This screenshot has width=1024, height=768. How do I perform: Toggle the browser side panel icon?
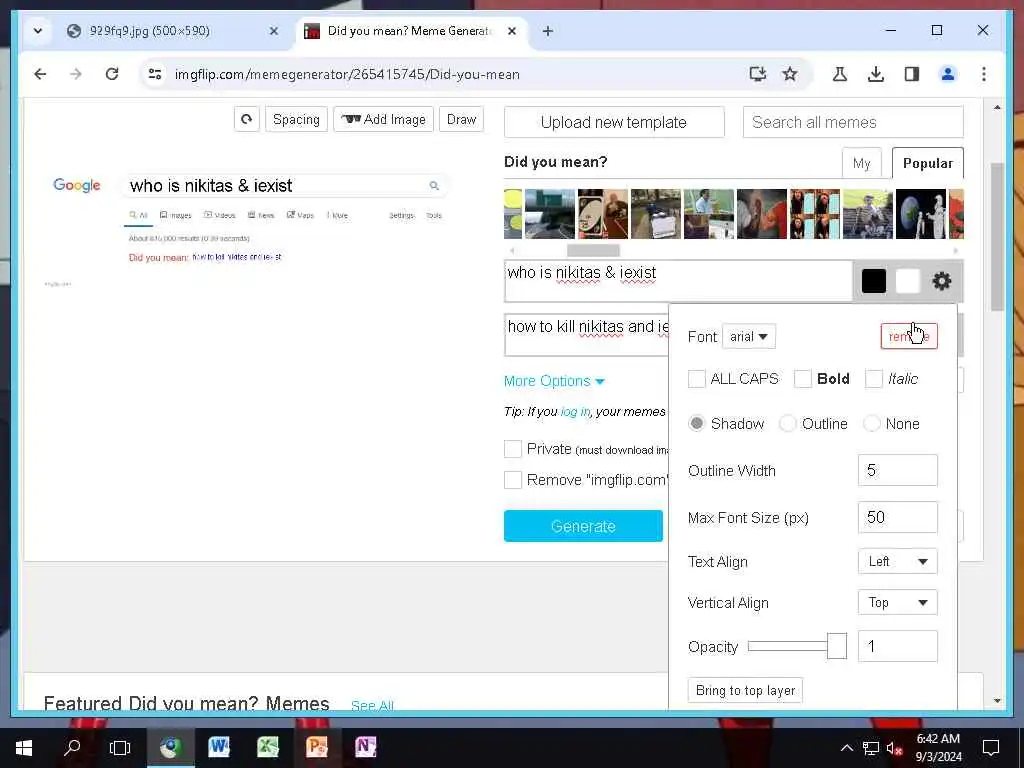(912, 74)
